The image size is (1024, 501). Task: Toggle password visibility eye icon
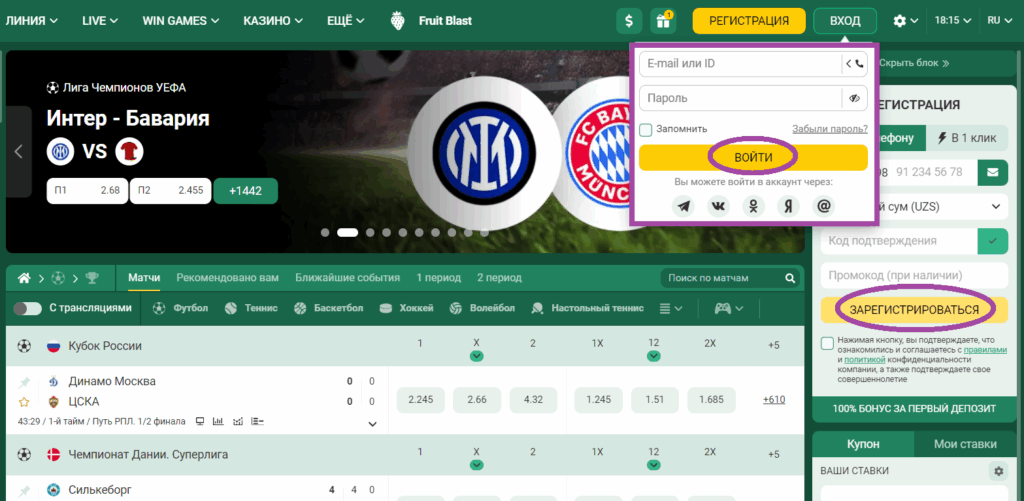point(854,98)
